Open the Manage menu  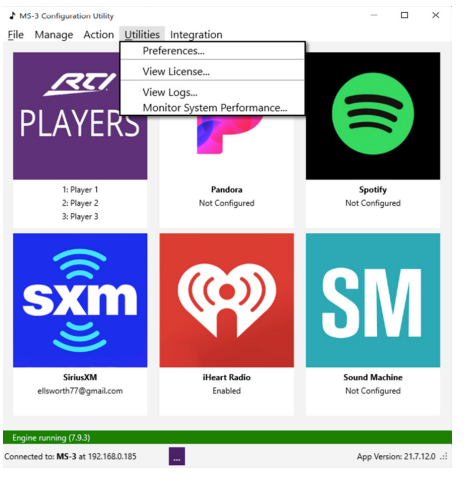54,35
